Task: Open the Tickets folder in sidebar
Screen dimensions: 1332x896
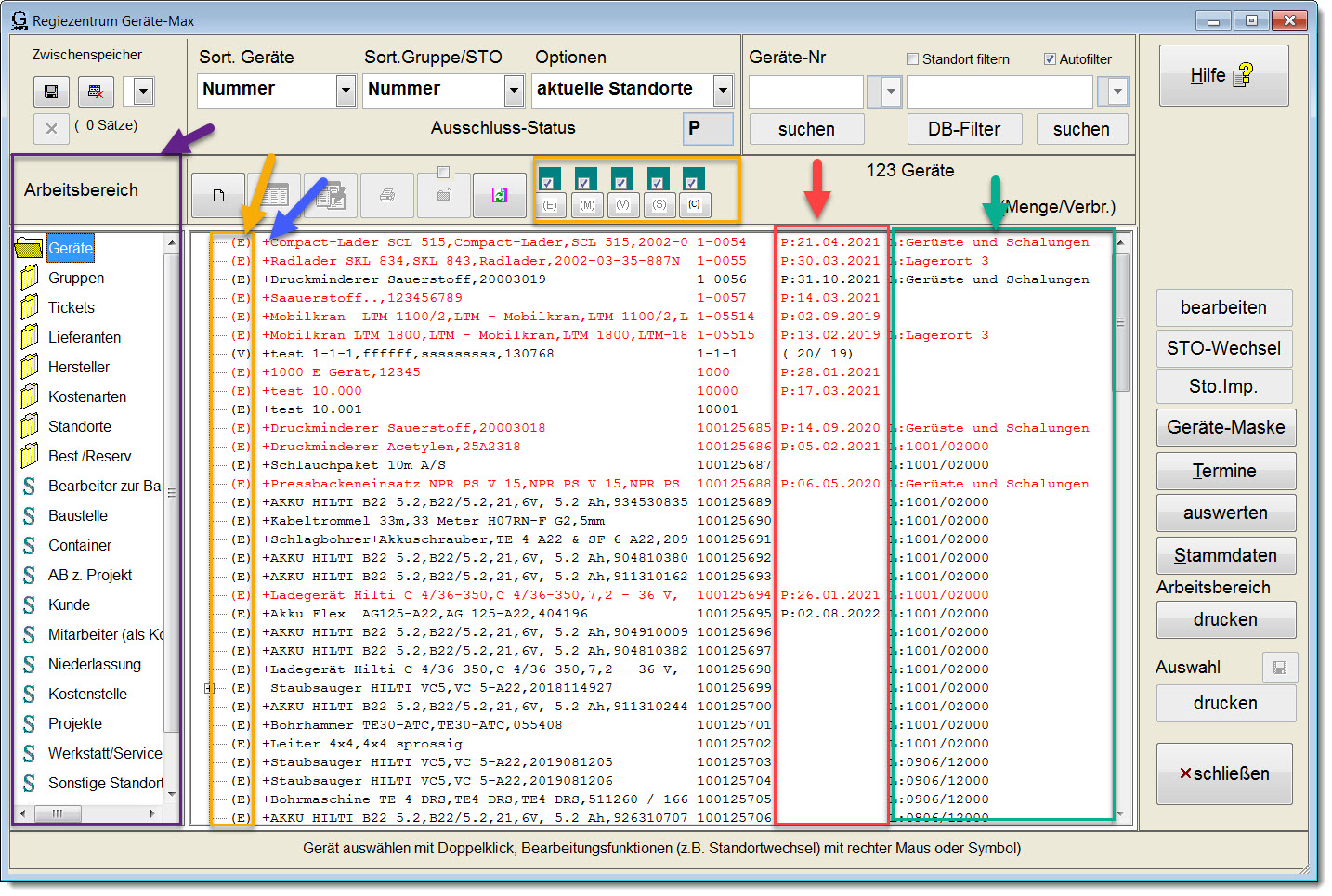Action: (x=71, y=307)
